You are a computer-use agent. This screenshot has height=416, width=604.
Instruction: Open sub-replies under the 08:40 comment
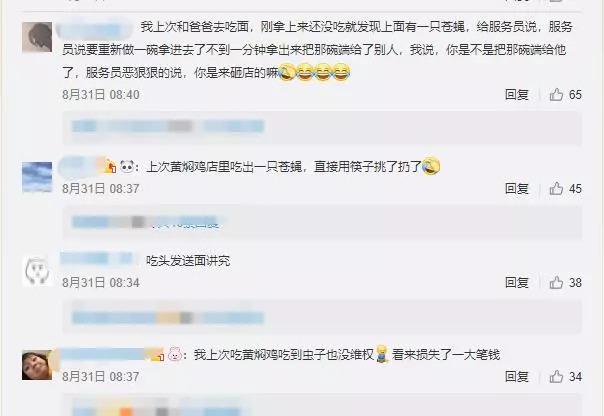pos(322,128)
